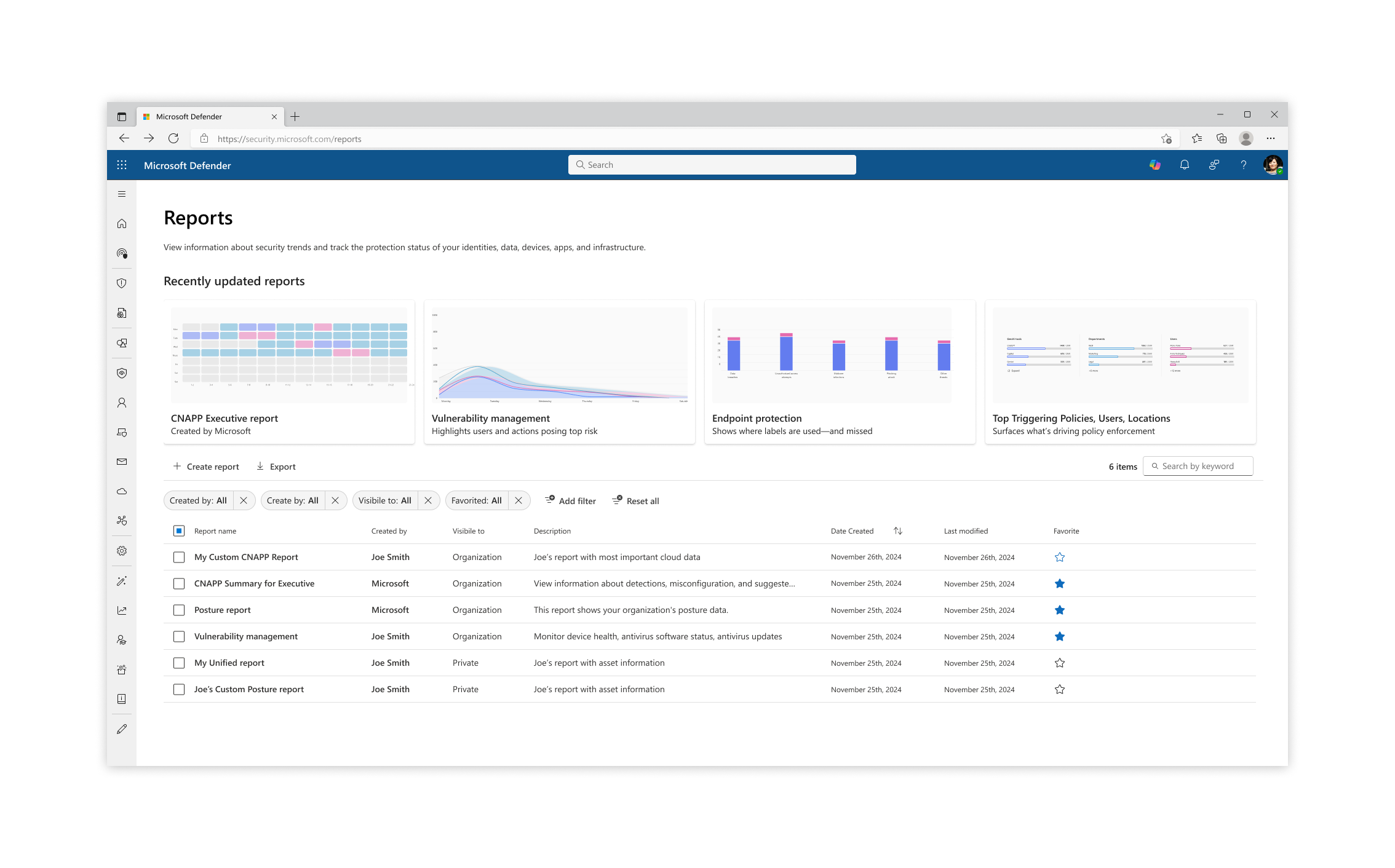Open the Visibile to: All filter
The width and height of the screenshot is (1395, 868).
(385, 500)
